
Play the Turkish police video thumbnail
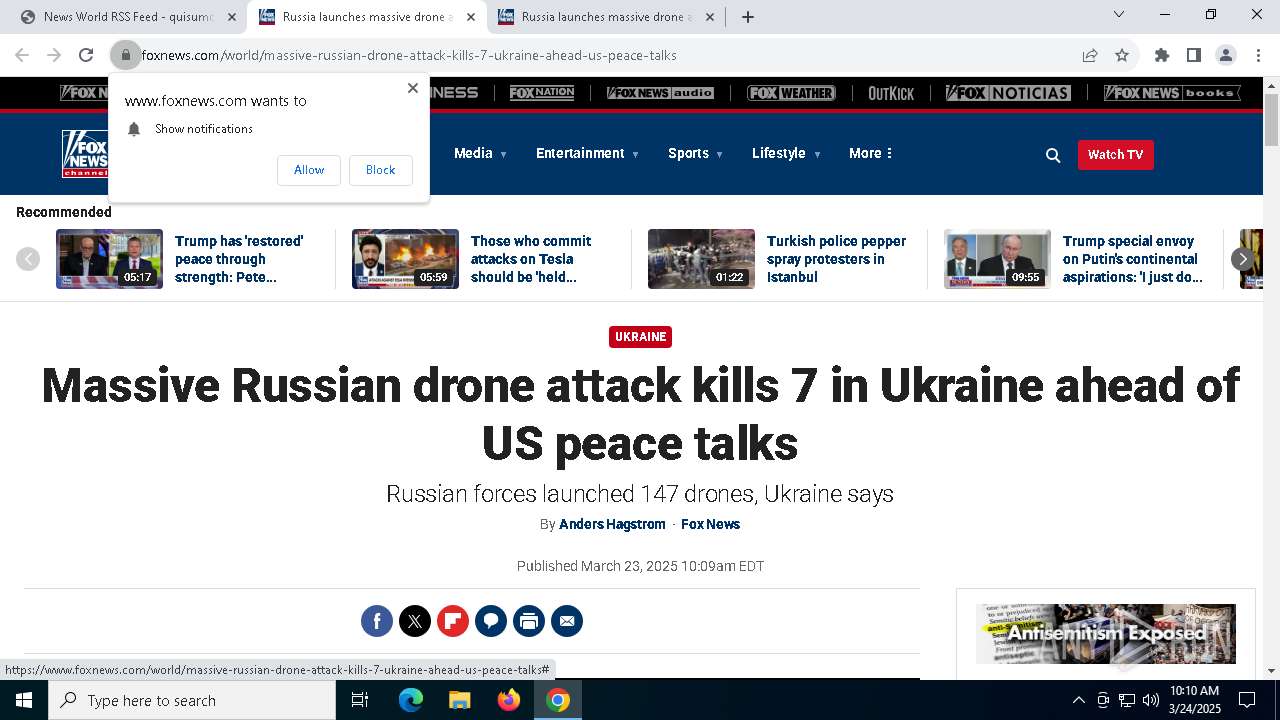click(701, 259)
